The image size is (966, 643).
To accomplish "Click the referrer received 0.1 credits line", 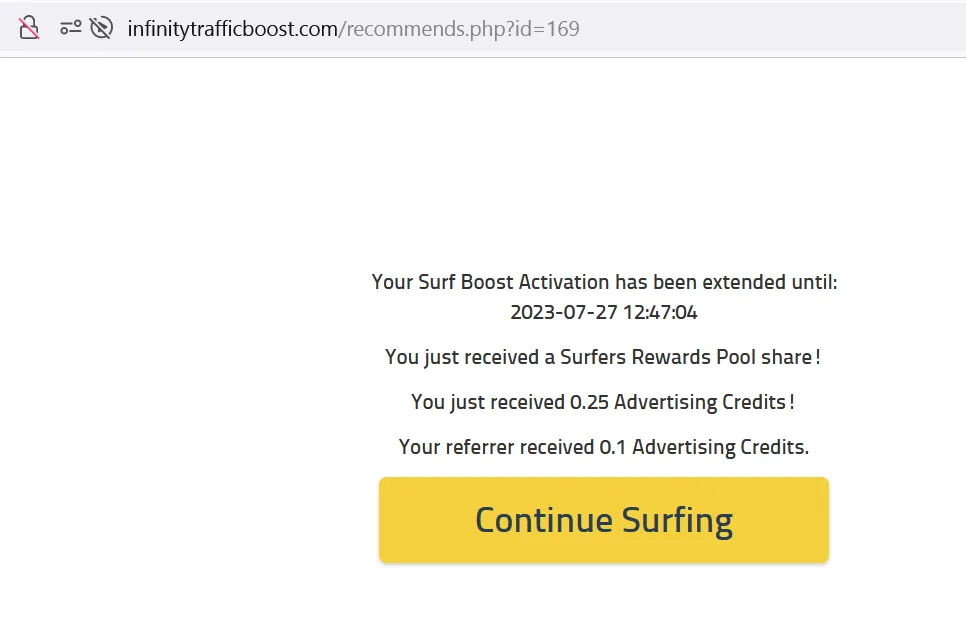I will (x=603, y=447).
